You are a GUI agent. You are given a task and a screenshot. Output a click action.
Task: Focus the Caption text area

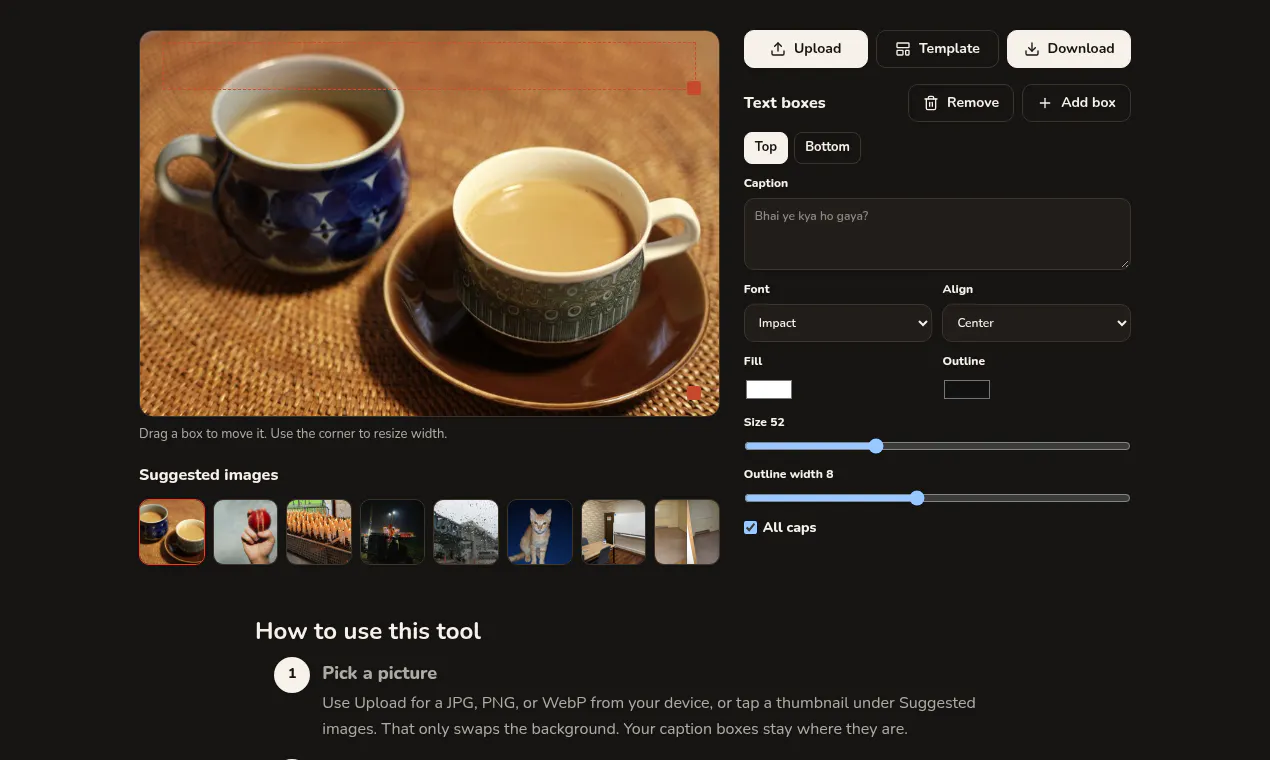(x=937, y=234)
